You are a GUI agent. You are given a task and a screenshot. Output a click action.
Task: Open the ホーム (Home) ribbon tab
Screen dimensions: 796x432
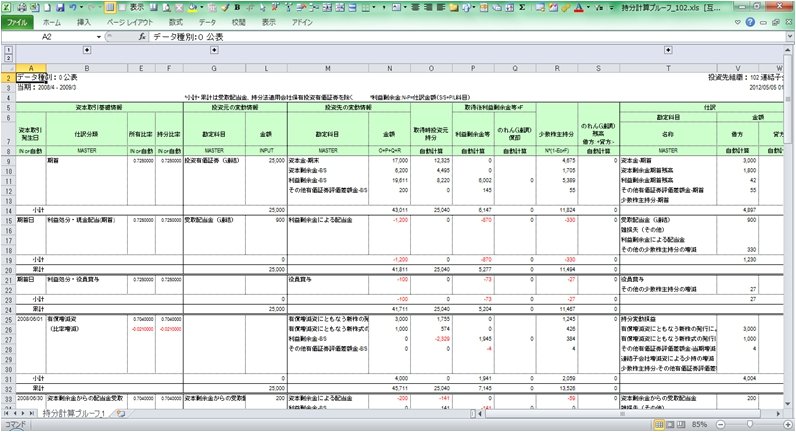tap(52, 22)
